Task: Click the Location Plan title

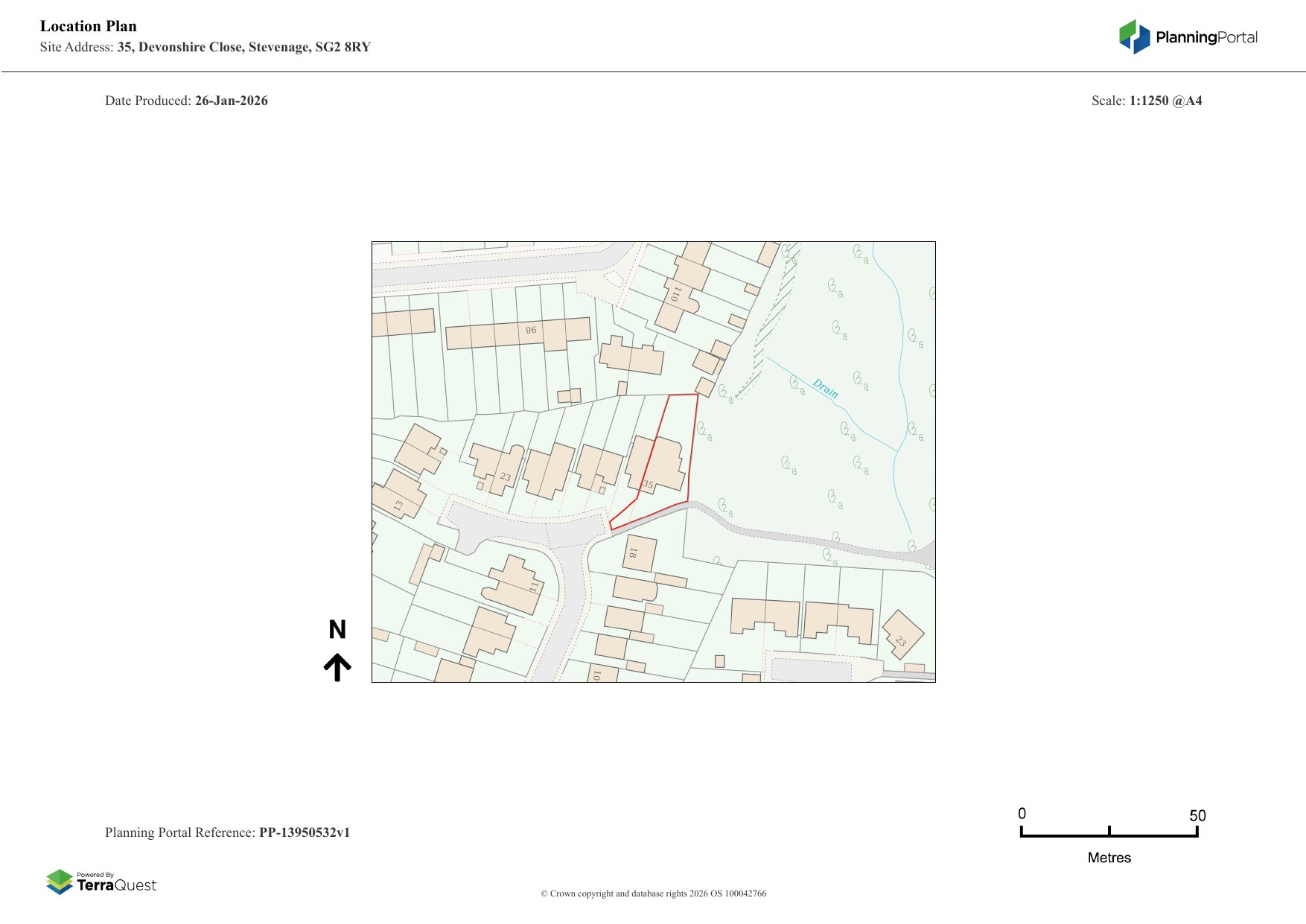Action: (x=89, y=26)
